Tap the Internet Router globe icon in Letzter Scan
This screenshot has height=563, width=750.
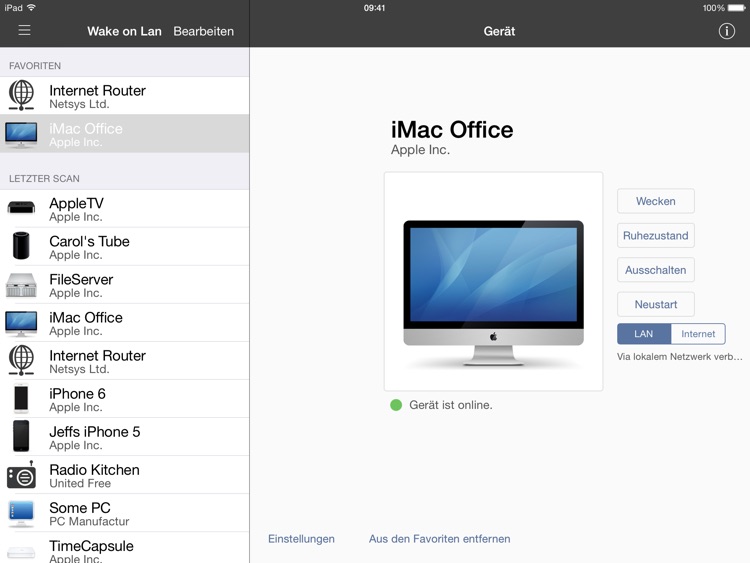pyautogui.click(x=22, y=360)
